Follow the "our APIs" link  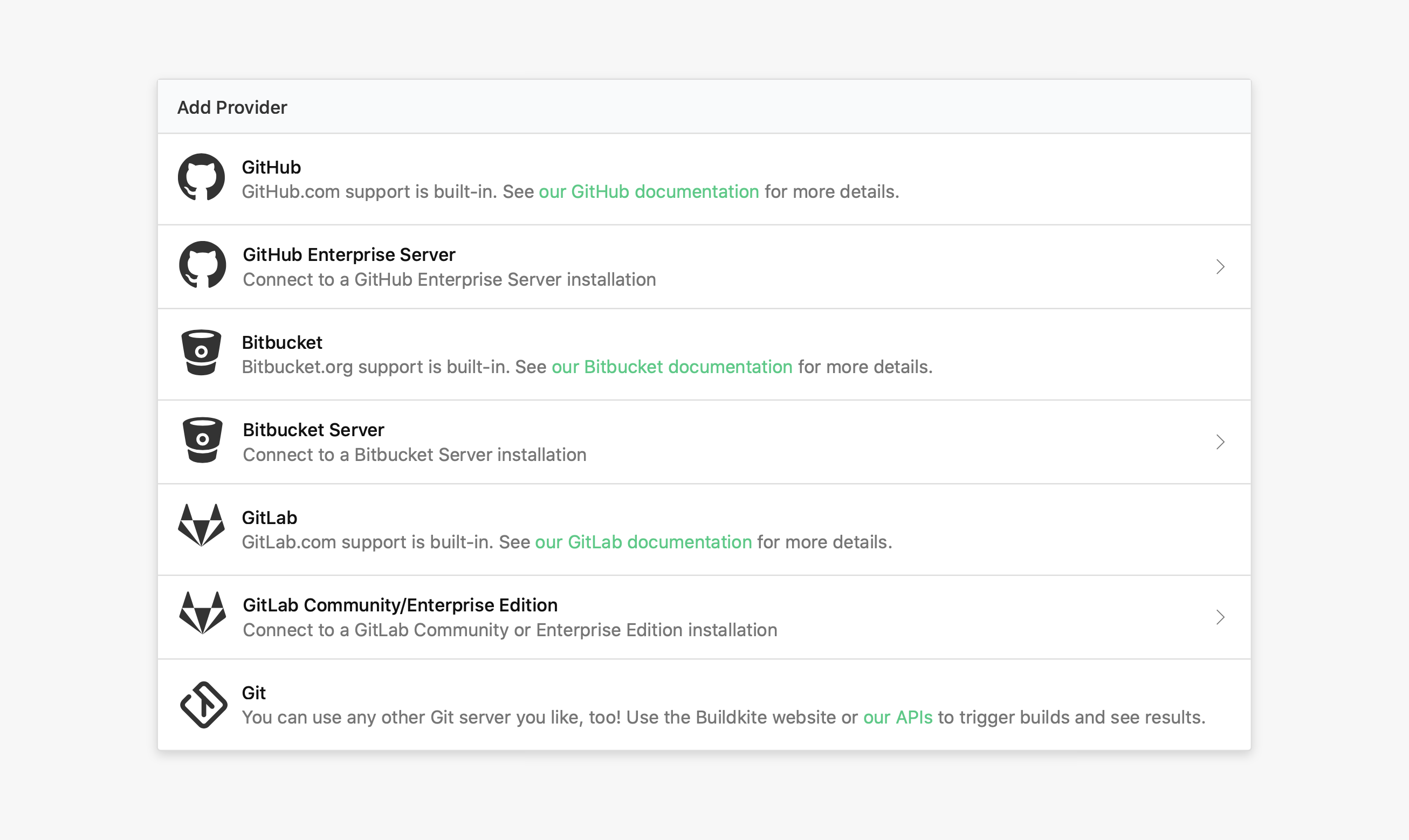(x=897, y=717)
